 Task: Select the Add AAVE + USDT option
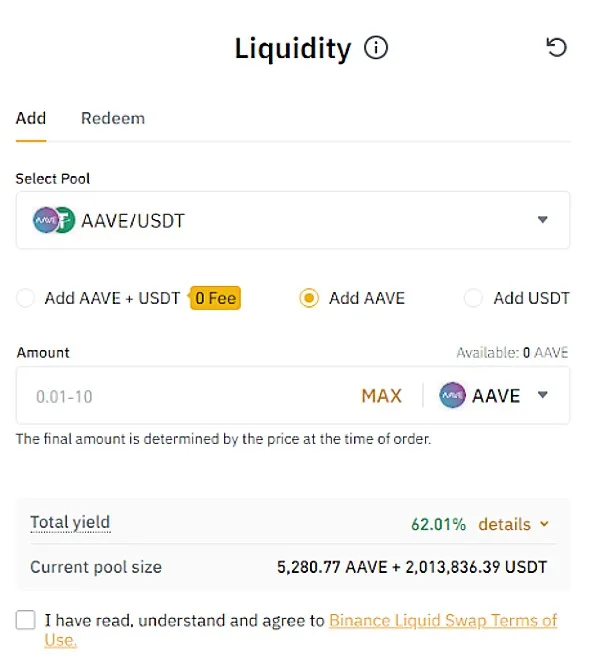pos(26,298)
